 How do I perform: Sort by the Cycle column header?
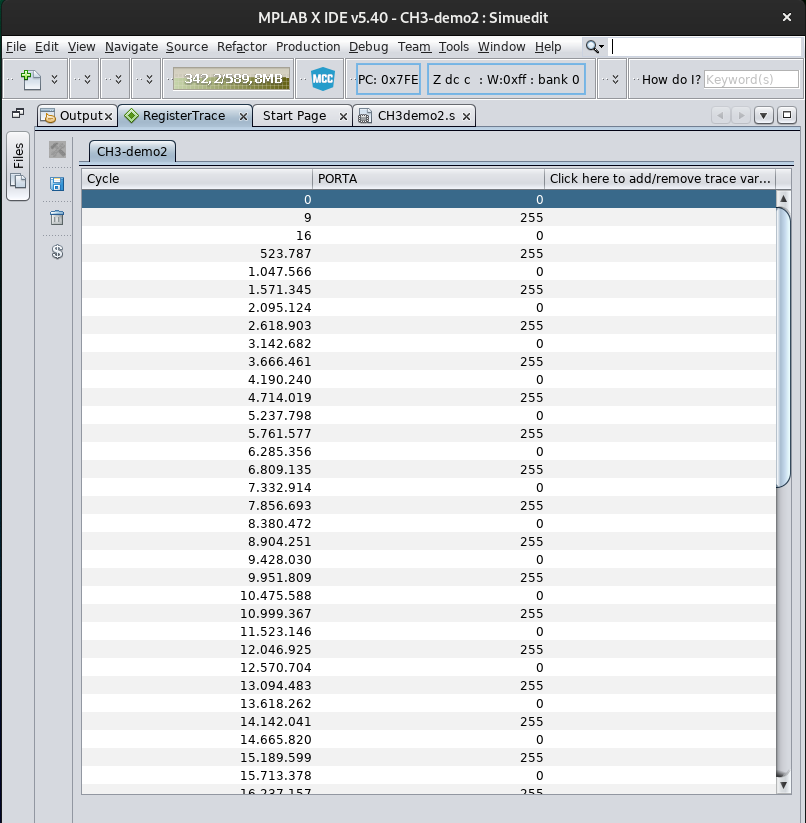tap(197, 179)
